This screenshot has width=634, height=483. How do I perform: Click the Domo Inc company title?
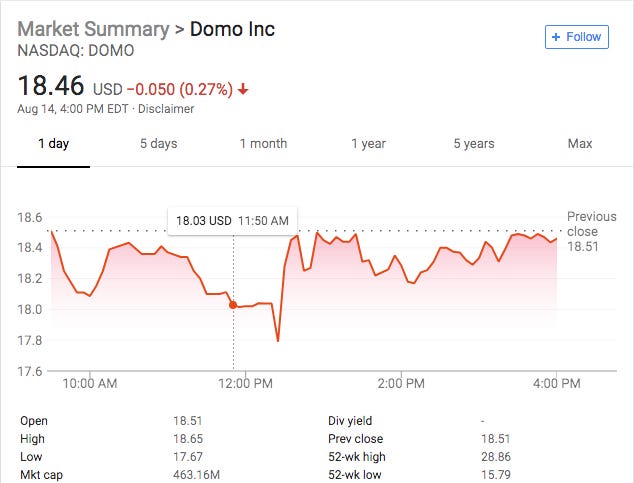tap(232, 29)
